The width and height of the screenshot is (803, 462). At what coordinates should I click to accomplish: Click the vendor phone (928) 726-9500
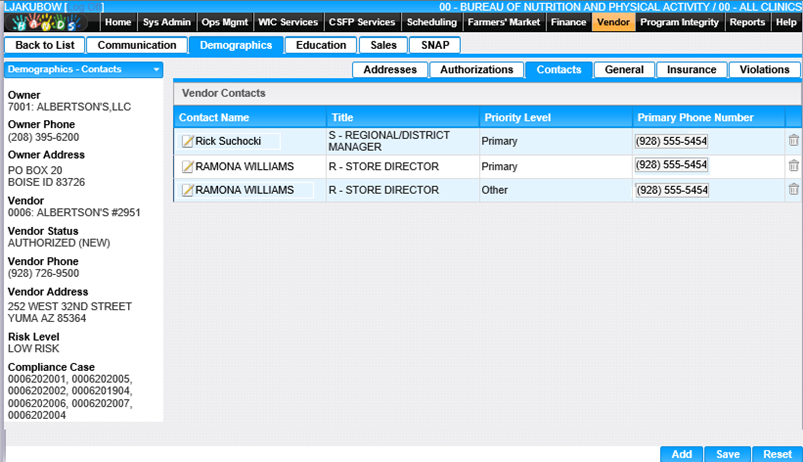(44, 274)
